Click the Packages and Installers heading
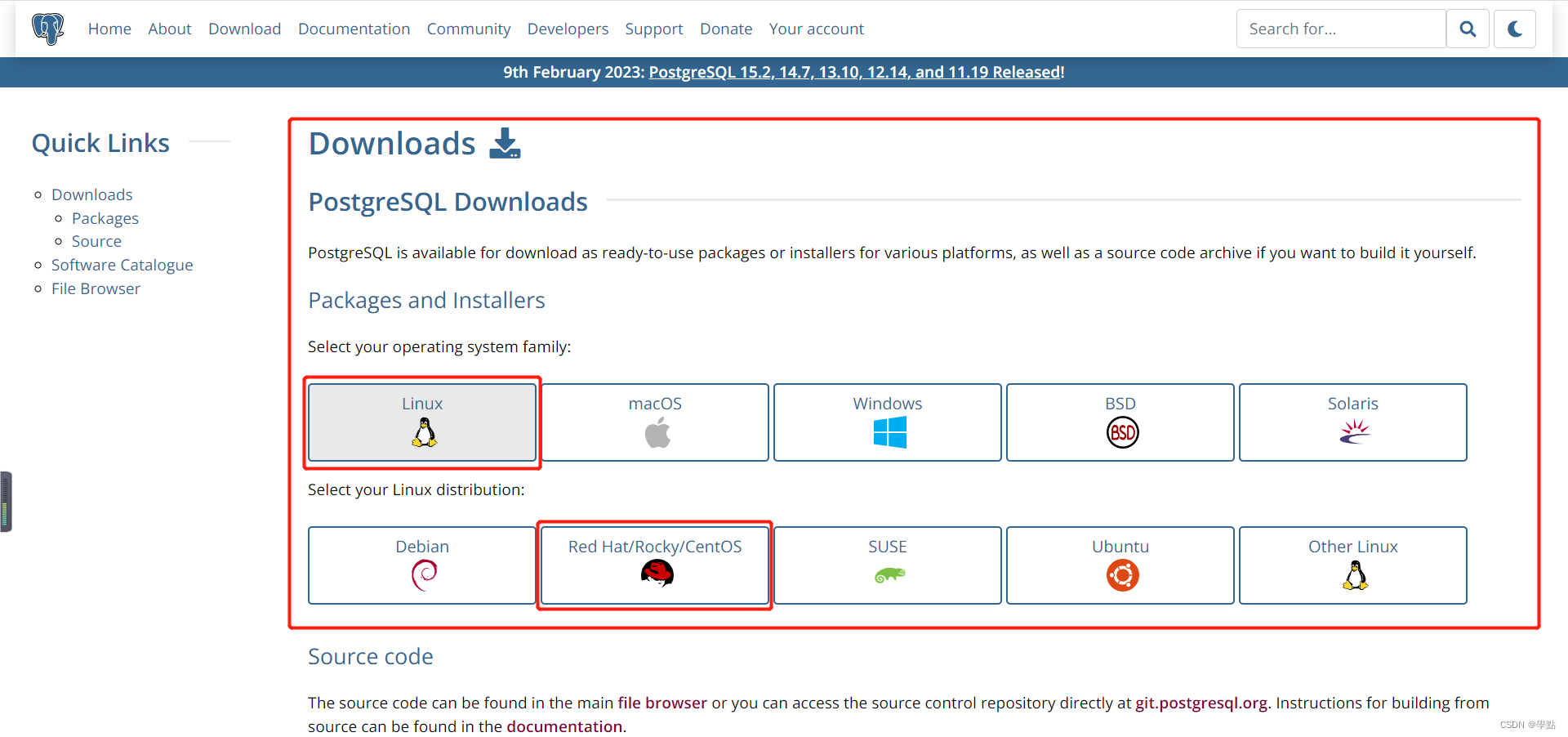This screenshot has height=737, width=1568. pos(426,301)
